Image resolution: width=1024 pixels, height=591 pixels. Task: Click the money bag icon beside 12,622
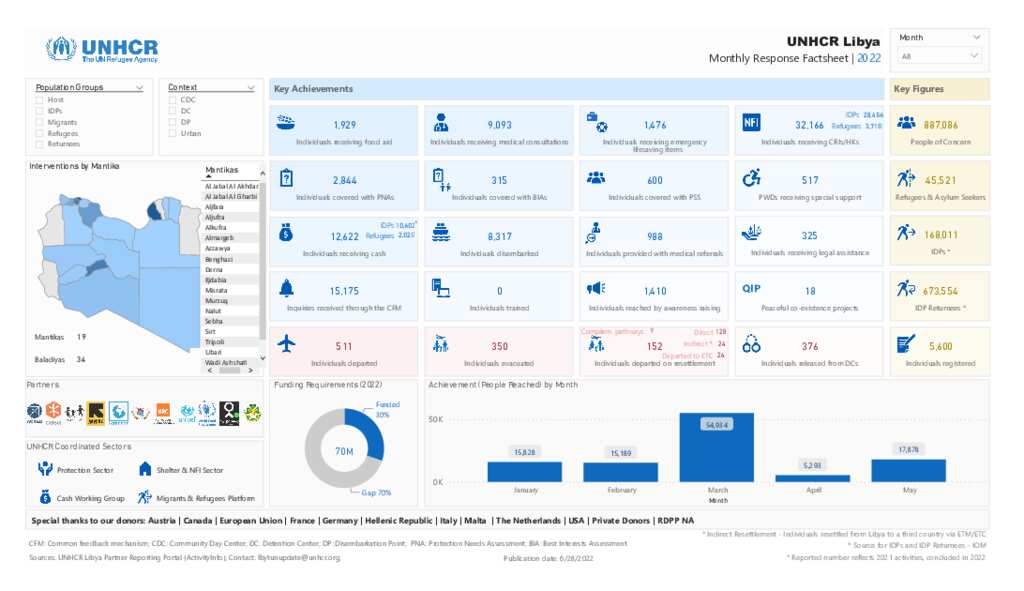click(286, 232)
